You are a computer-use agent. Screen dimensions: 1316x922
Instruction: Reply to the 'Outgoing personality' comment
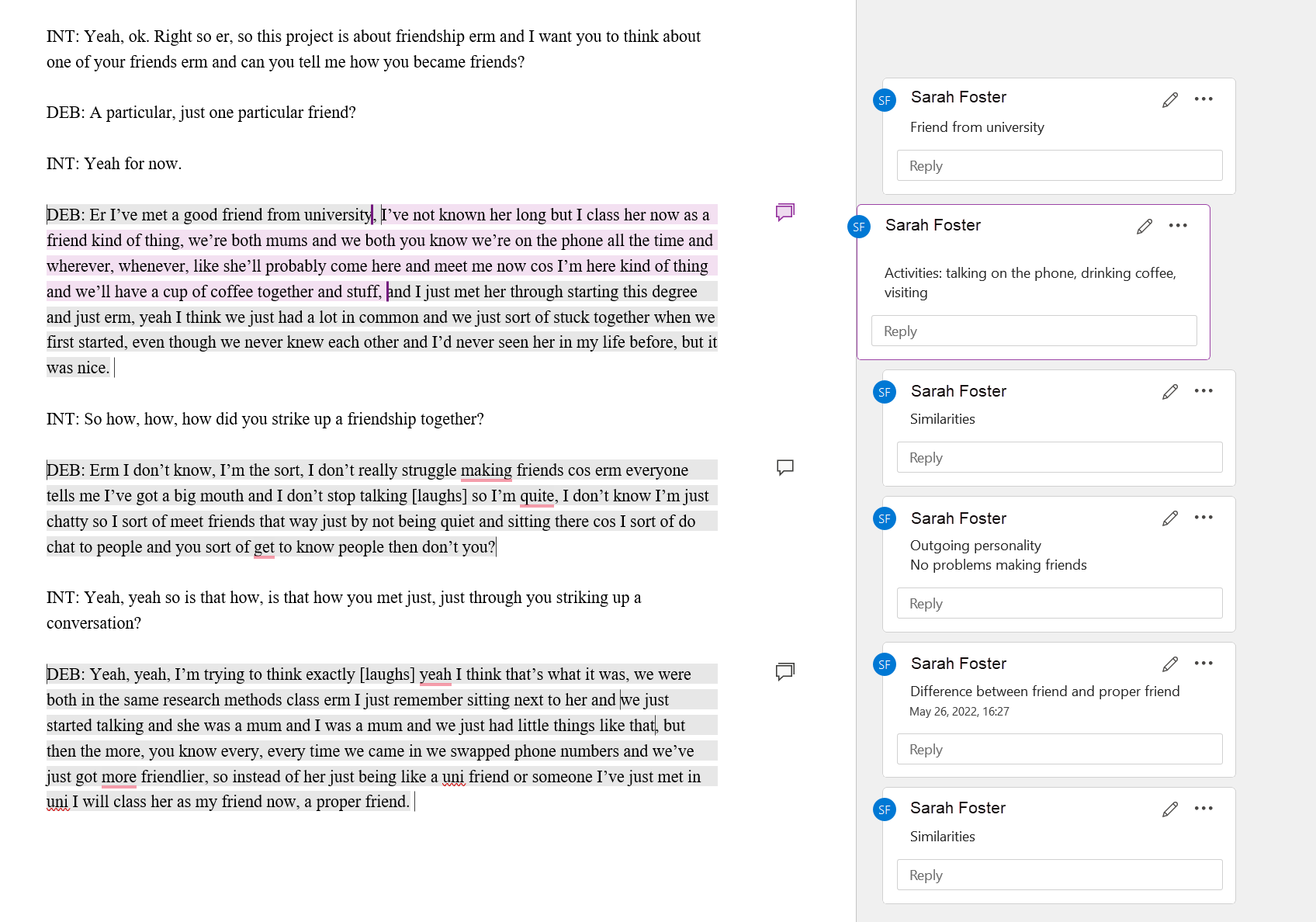click(1059, 603)
